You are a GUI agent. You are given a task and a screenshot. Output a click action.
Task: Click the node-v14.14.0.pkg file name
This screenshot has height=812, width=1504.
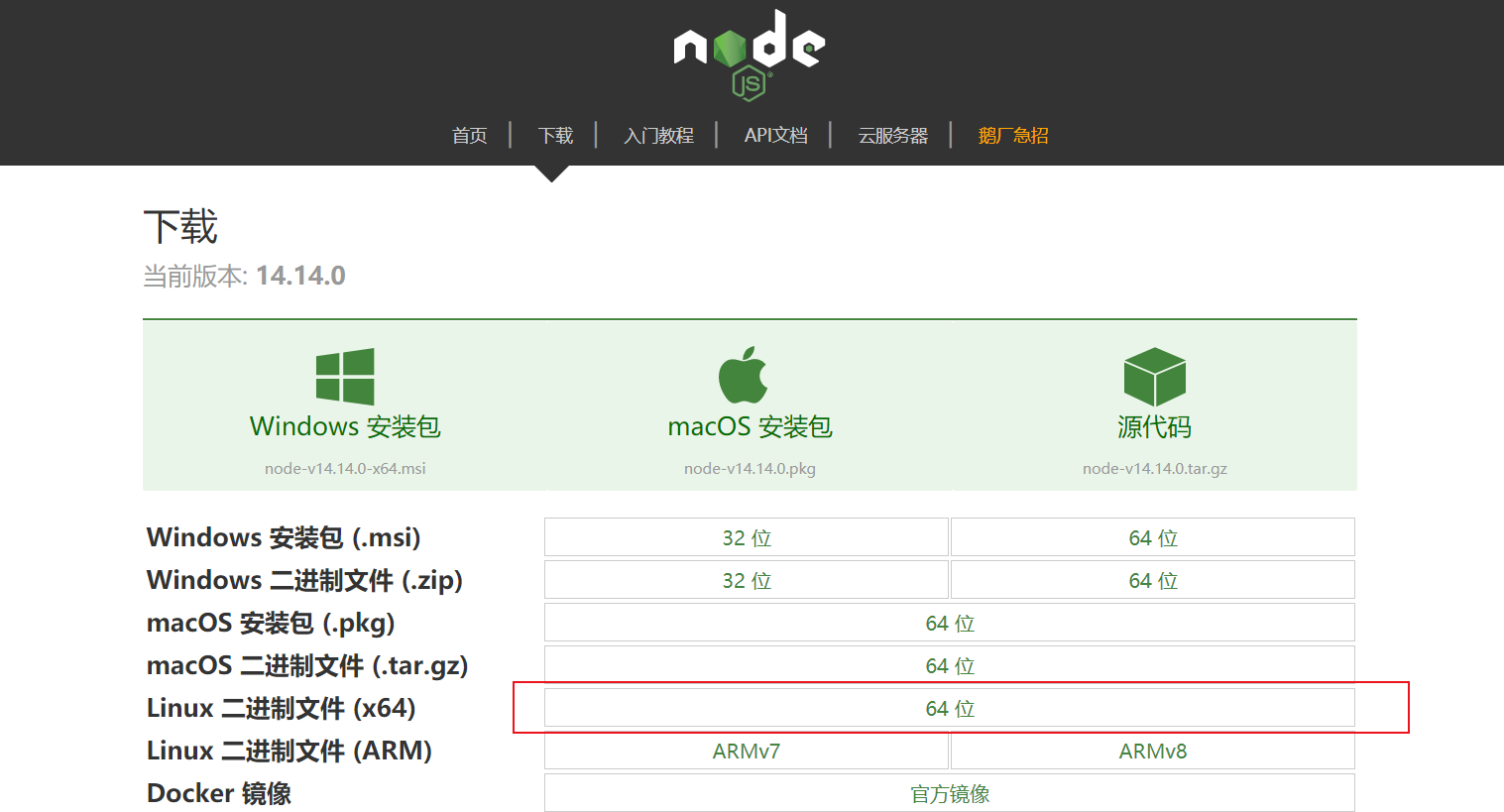click(x=750, y=468)
